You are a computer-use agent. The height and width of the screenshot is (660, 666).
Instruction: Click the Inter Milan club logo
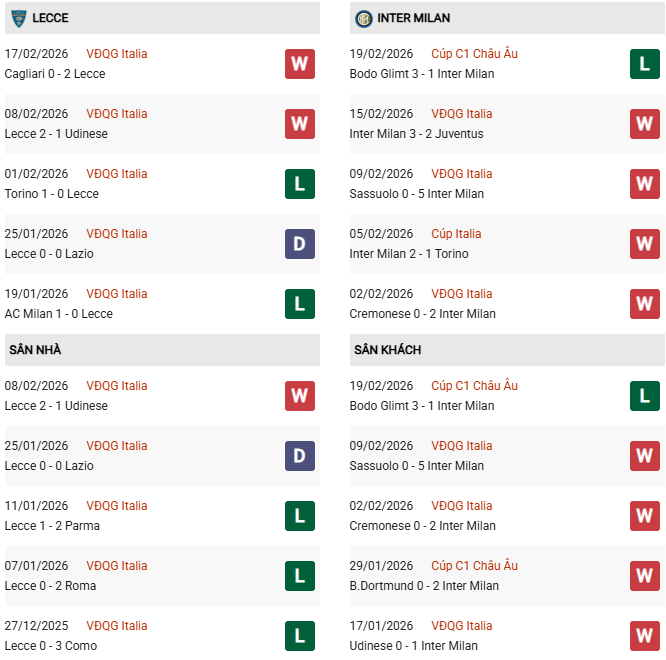(363, 18)
